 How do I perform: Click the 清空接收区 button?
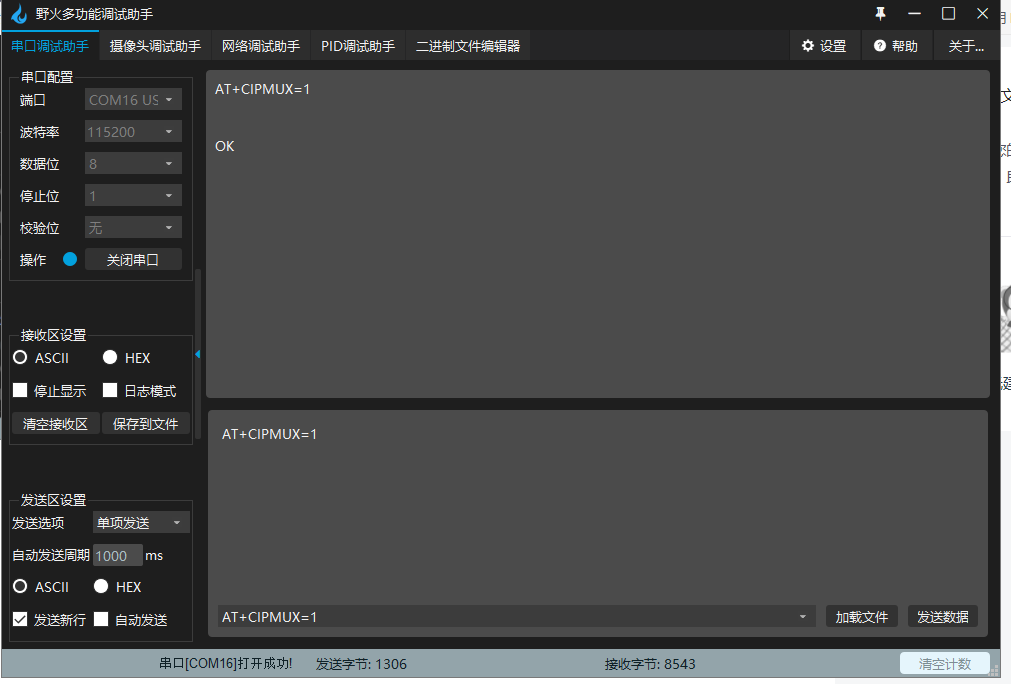click(55, 424)
